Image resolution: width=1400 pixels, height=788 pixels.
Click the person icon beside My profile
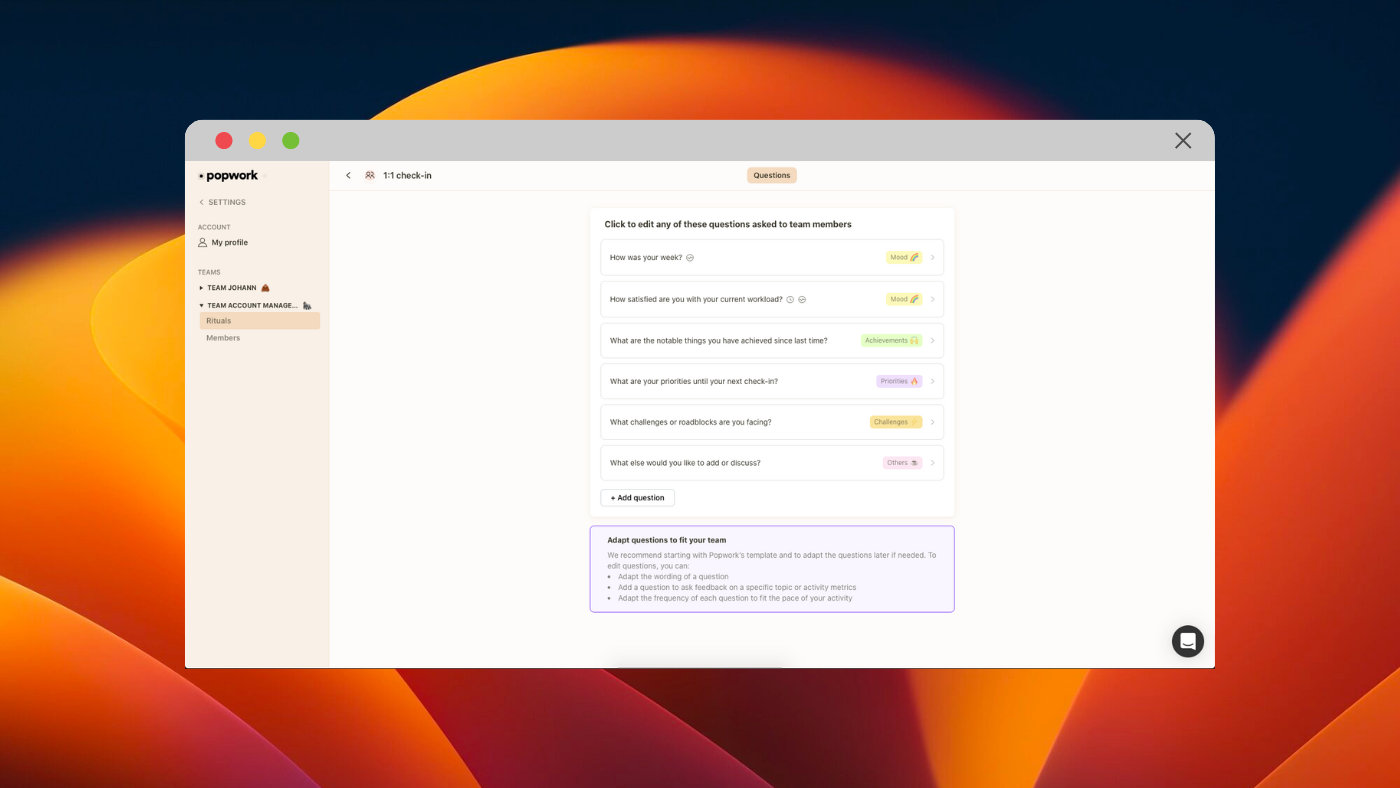click(x=201, y=242)
